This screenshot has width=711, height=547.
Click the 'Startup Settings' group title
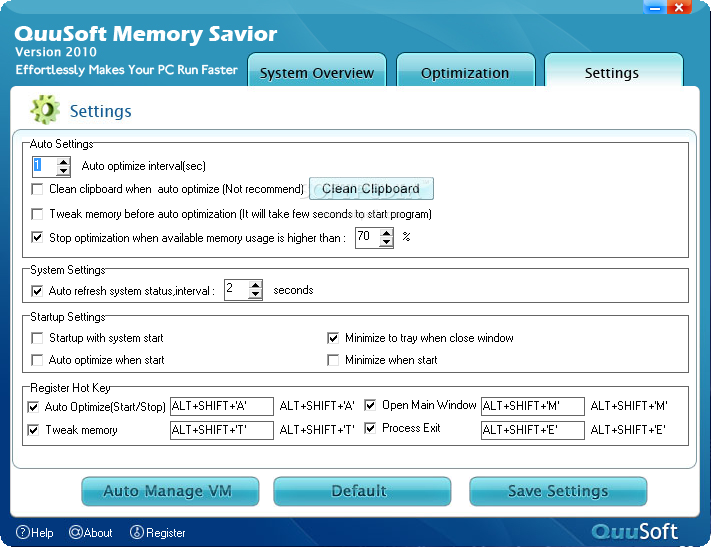68,317
